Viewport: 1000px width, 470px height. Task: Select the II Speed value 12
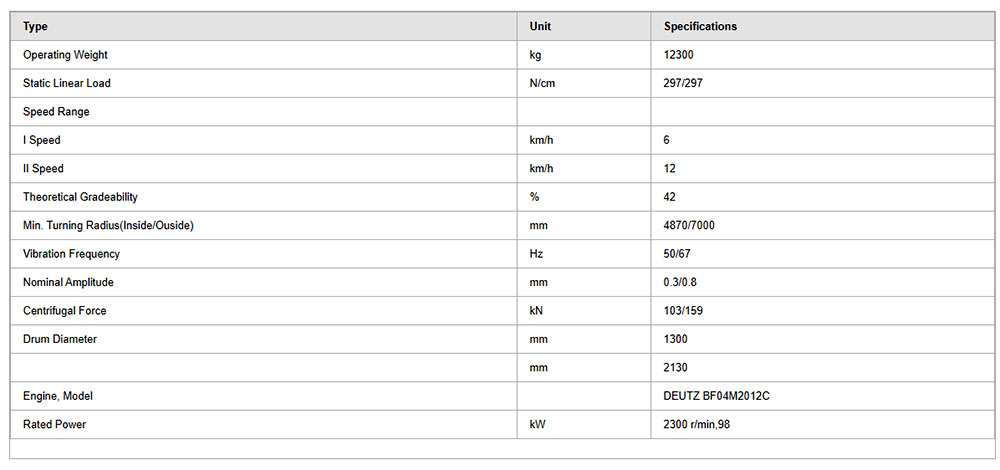click(x=670, y=168)
